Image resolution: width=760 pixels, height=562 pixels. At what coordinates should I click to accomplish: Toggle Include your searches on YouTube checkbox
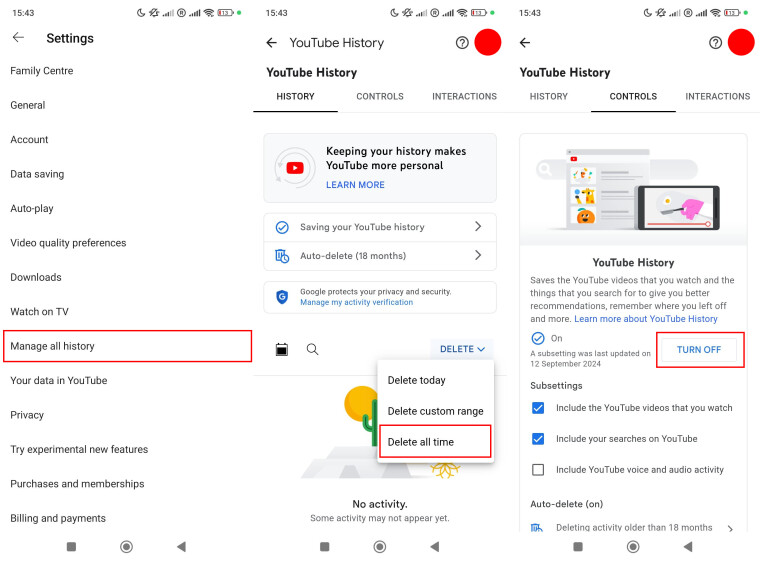[x=538, y=439]
